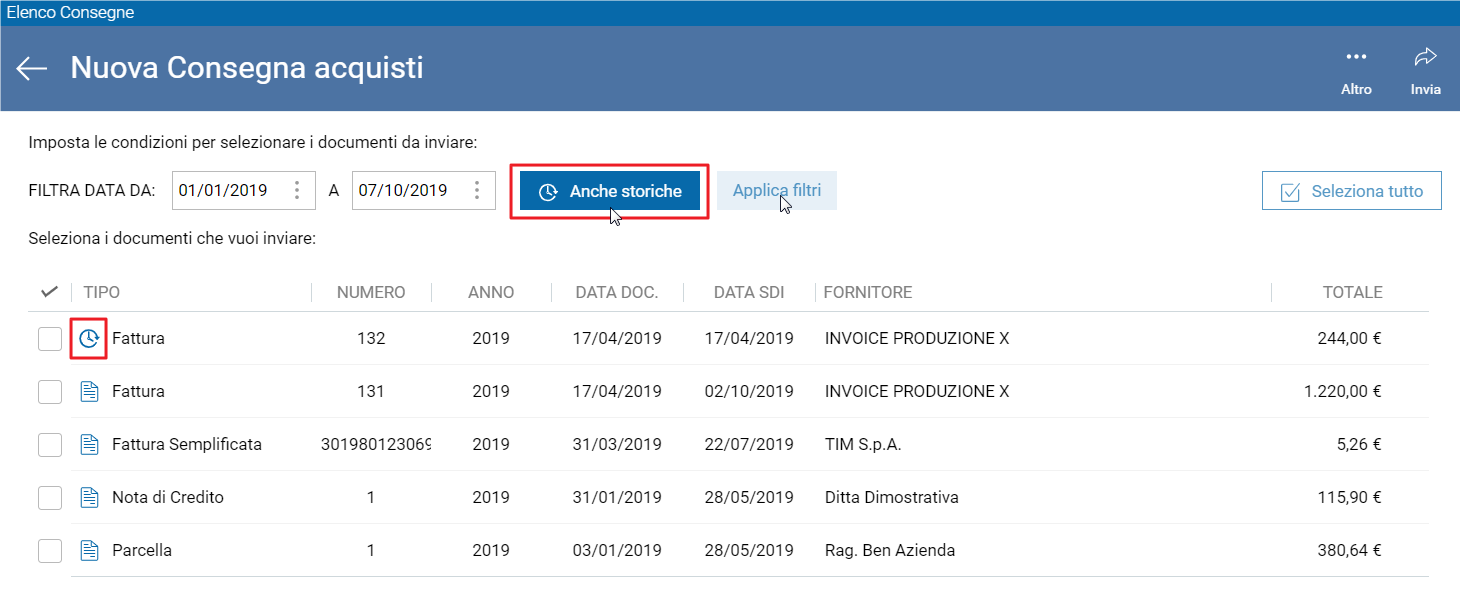Sort by the TOTALE column header

1353,292
